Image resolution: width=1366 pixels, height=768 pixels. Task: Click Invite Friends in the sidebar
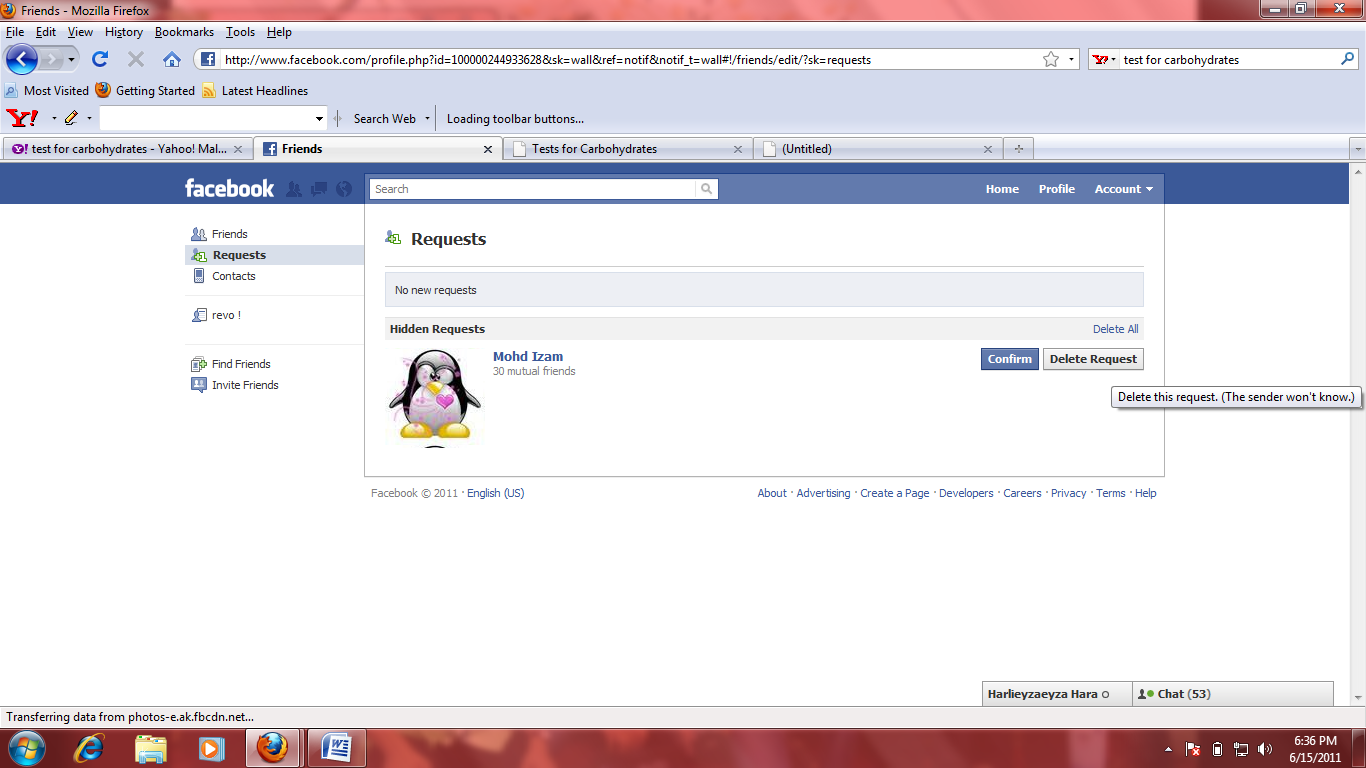tap(274, 385)
